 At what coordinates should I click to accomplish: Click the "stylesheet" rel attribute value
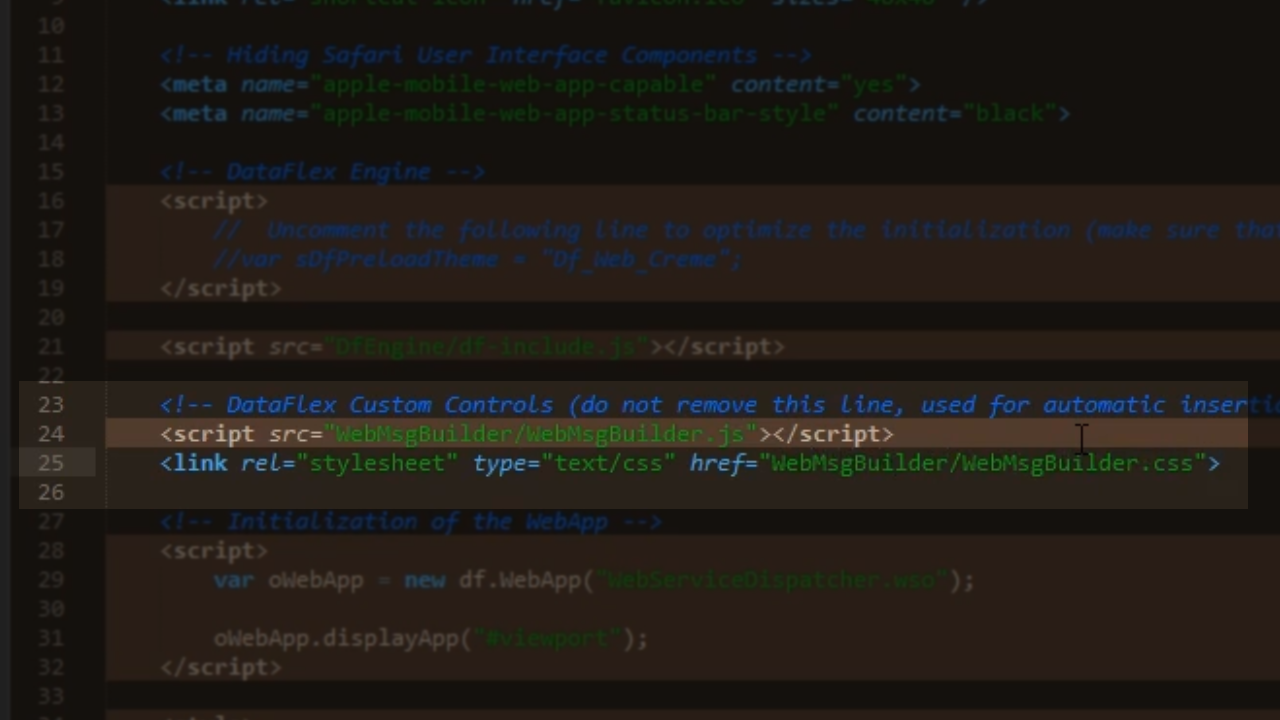click(377, 463)
